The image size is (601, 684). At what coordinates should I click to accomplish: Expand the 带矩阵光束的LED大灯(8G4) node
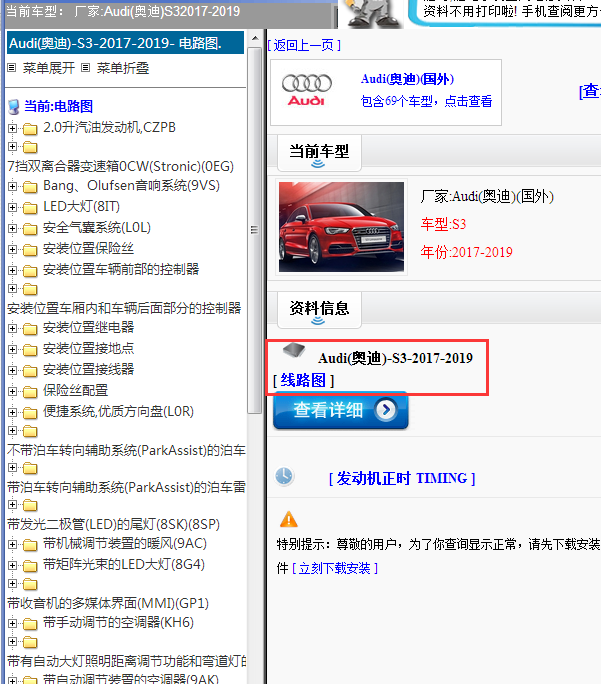pos(12,565)
